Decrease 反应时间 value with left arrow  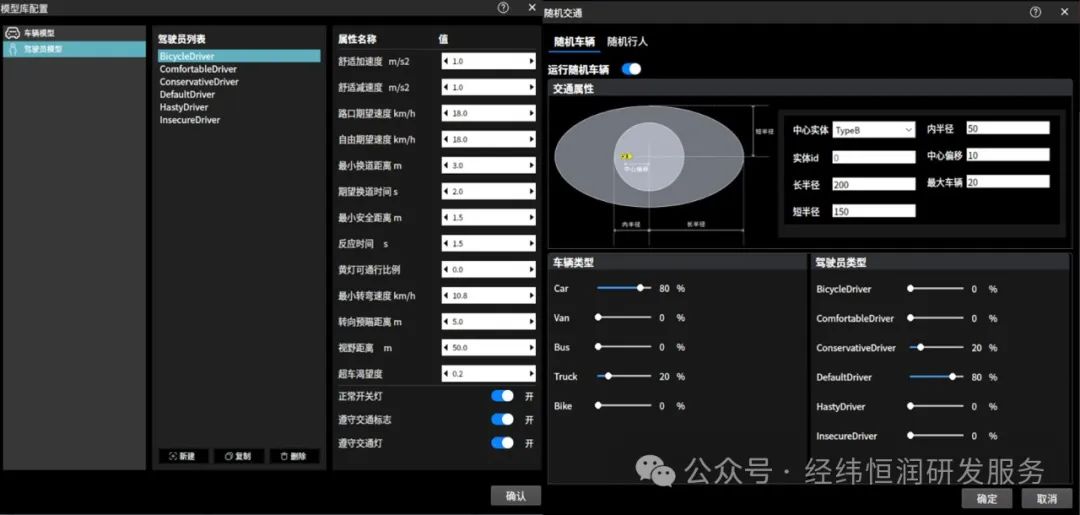coord(446,244)
